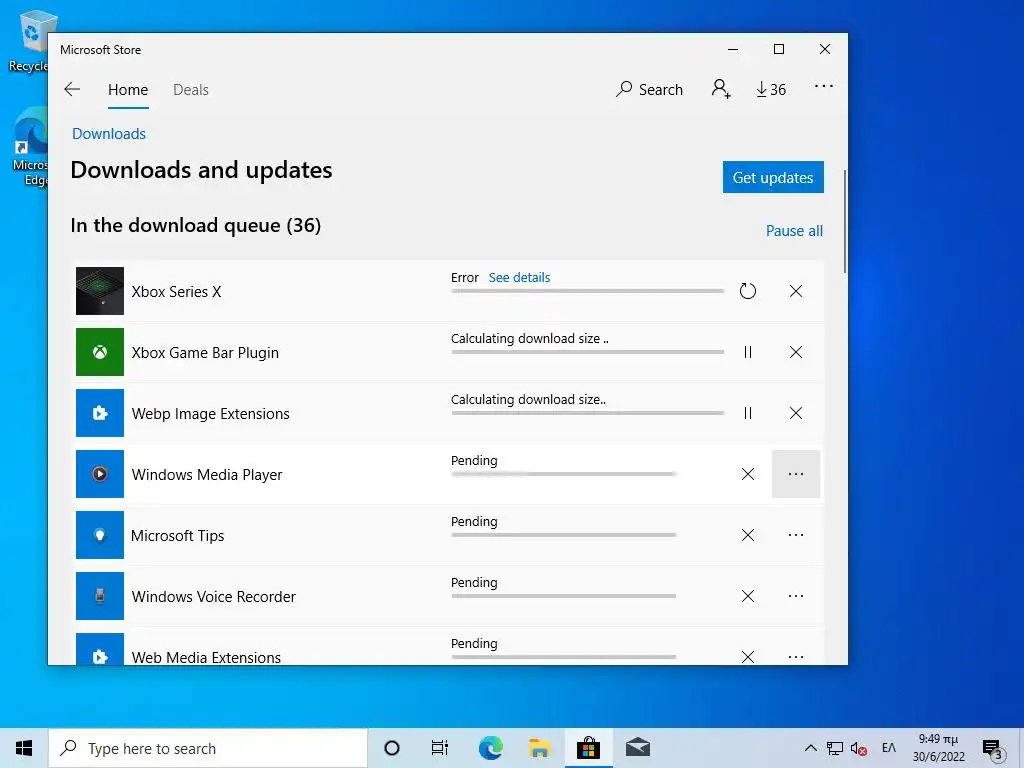Select the Windows Media Player title

[207, 475]
